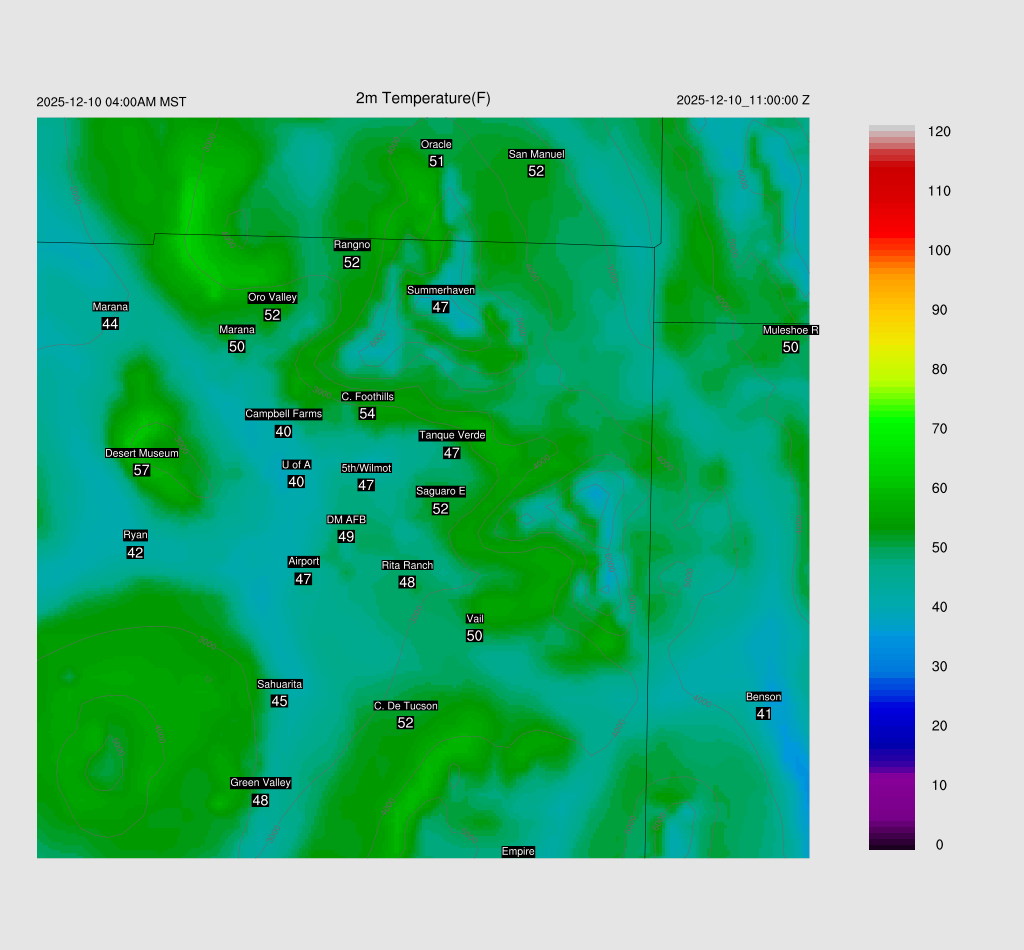The height and width of the screenshot is (950, 1024).
Task: Click the Benson temperature value 41
Action: 764,714
